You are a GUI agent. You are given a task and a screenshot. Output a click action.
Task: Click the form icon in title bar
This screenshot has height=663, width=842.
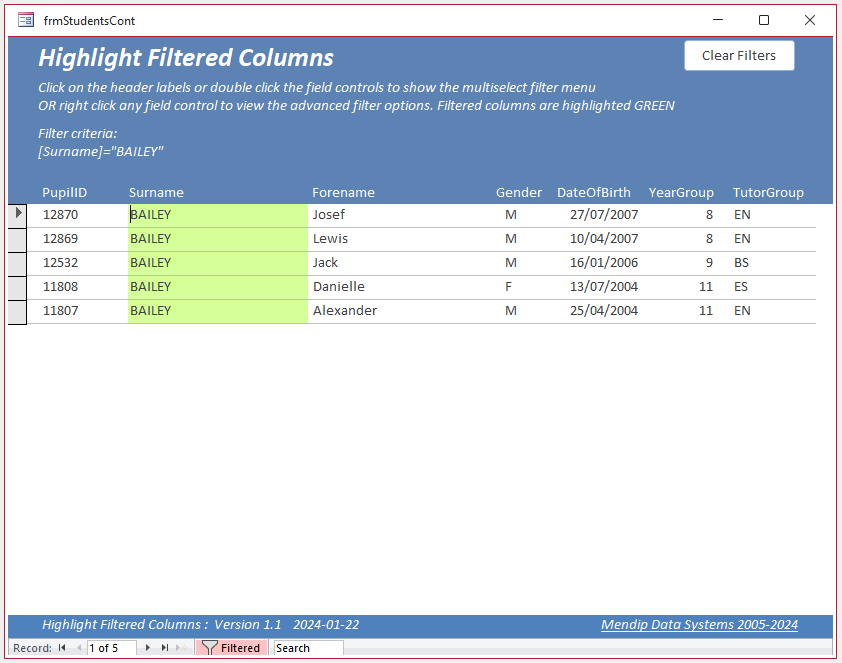point(26,20)
